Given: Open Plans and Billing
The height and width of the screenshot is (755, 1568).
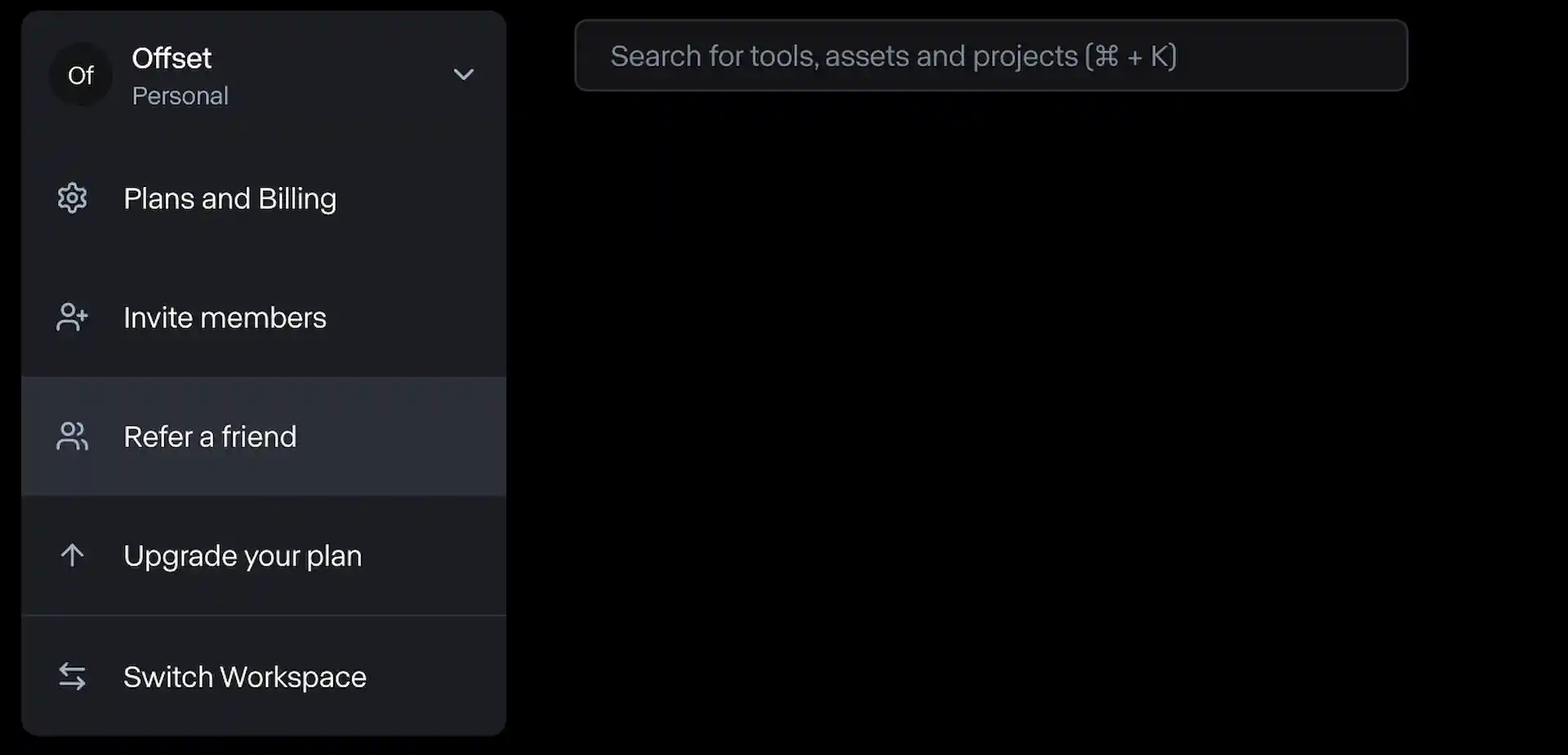Looking at the screenshot, I should (x=229, y=199).
